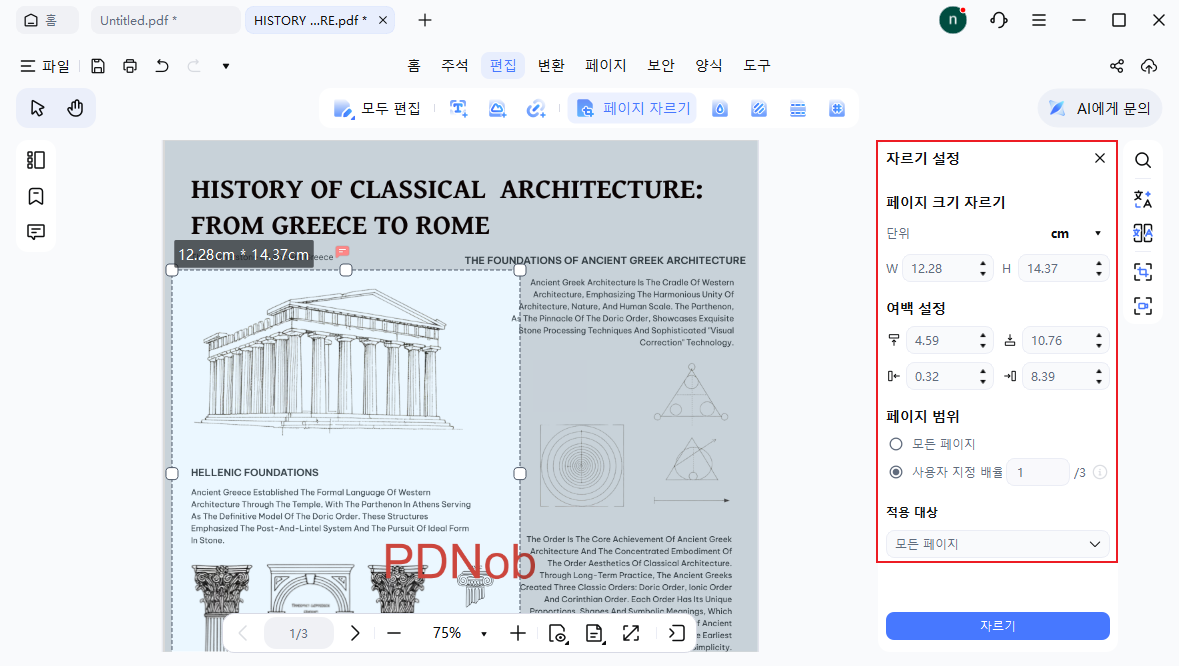Viewport: 1179px width, 666px height.
Task: Select the hand pan tool
Action: (75, 108)
